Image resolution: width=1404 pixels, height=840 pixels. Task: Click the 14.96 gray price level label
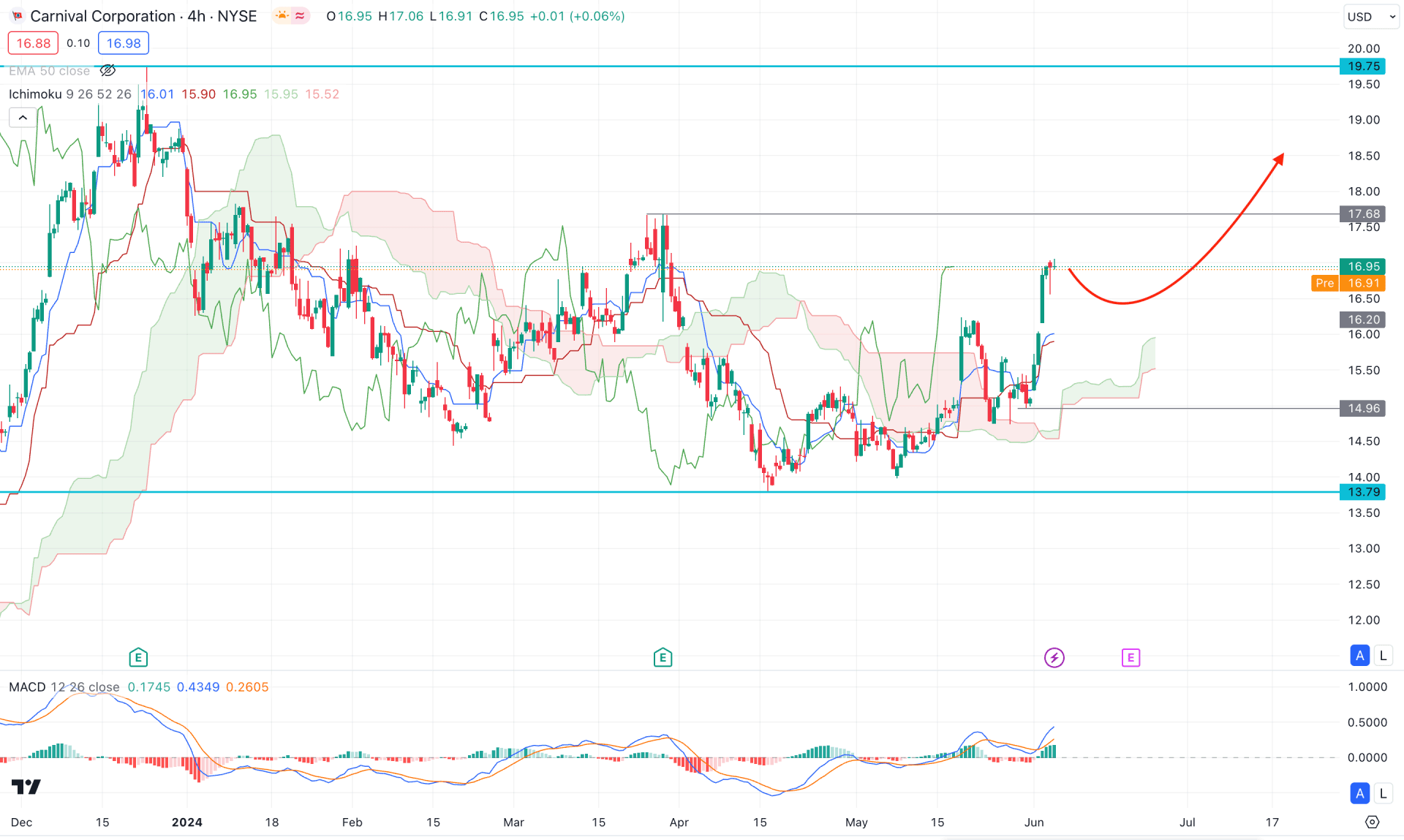(x=1362, y=409)
